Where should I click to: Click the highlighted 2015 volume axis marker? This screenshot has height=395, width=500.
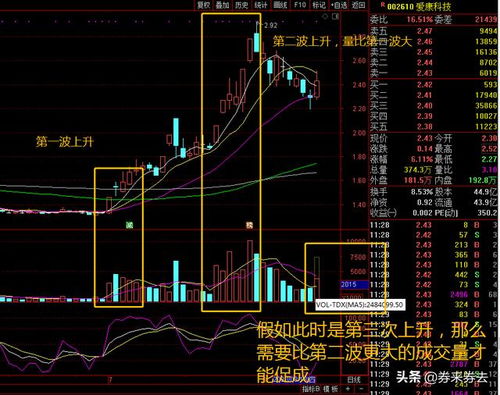[354, 284]
